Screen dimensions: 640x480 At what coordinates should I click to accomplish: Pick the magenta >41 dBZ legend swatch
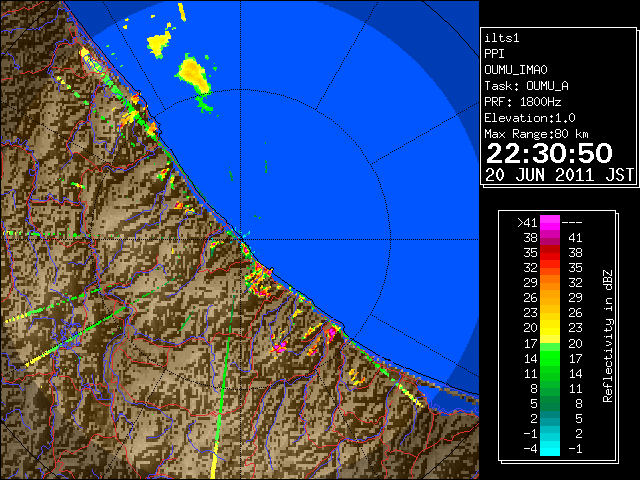pos(550,223)
